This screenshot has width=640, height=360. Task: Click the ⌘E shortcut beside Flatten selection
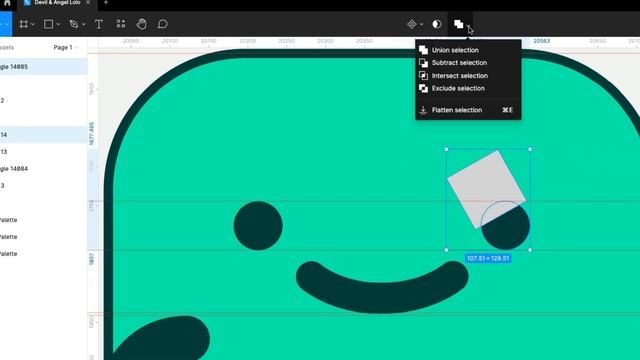(x=507, y=110)
